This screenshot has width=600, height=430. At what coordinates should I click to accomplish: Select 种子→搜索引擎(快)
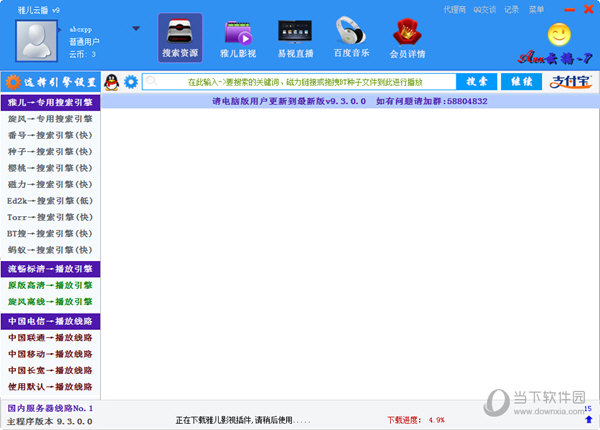(x=51, y=151)
